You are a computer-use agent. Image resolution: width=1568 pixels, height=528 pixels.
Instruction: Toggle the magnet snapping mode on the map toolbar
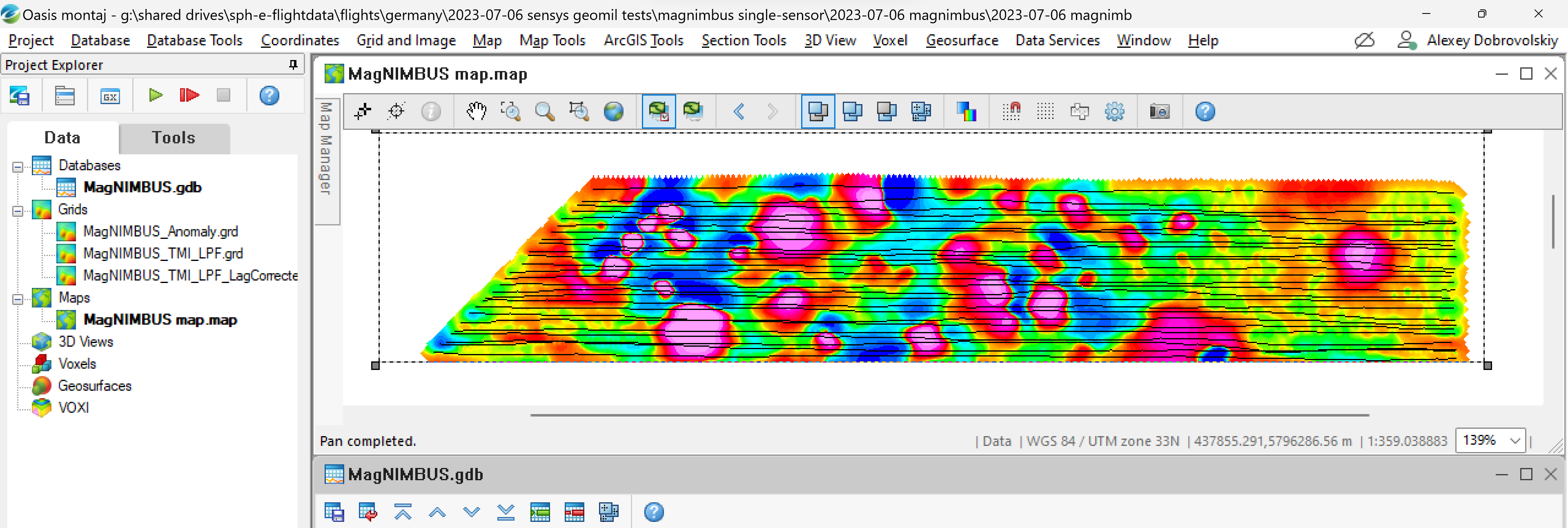tap(1012, 111)
